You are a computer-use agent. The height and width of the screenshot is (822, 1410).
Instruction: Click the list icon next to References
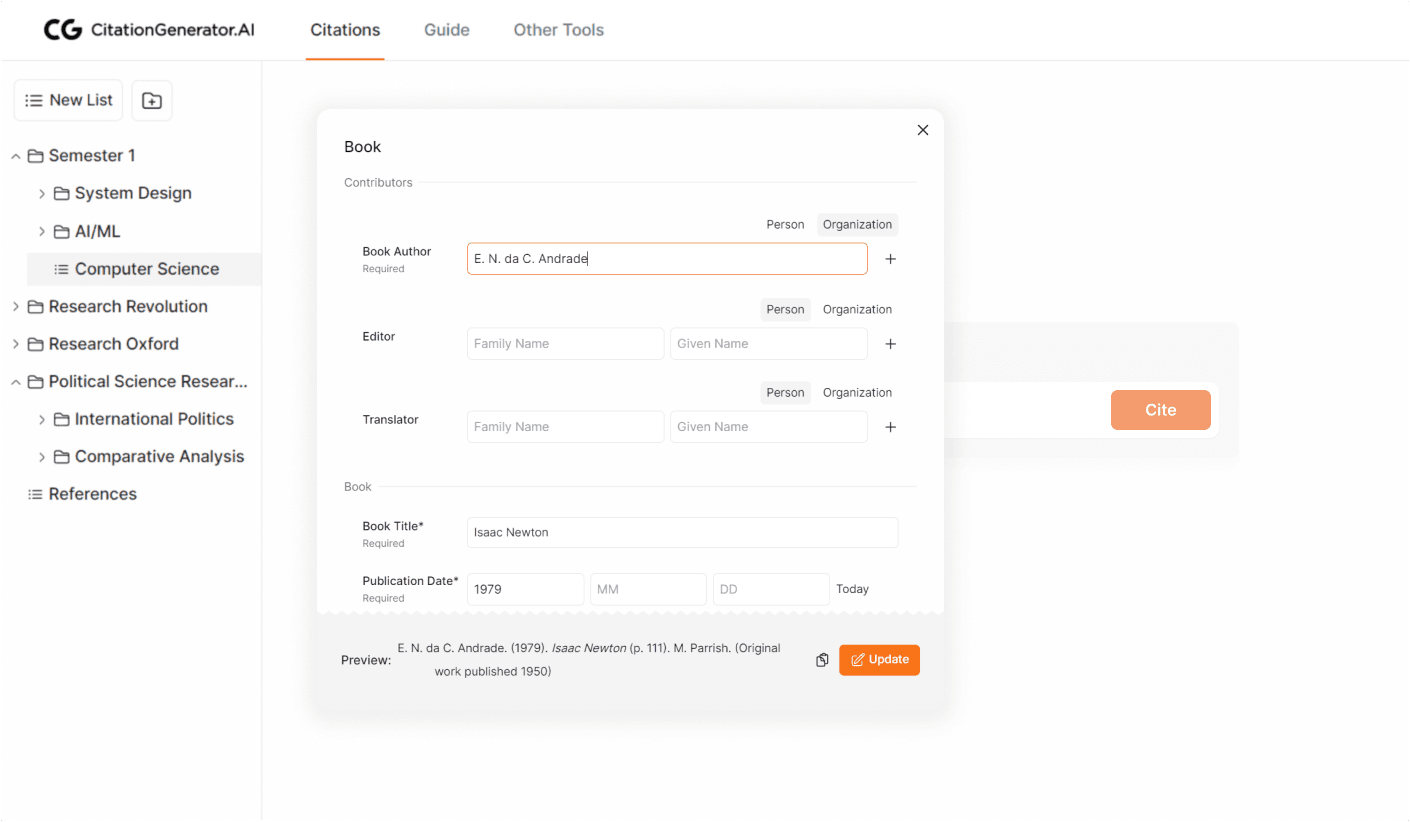pyautogui.click(x=34, y=493)
